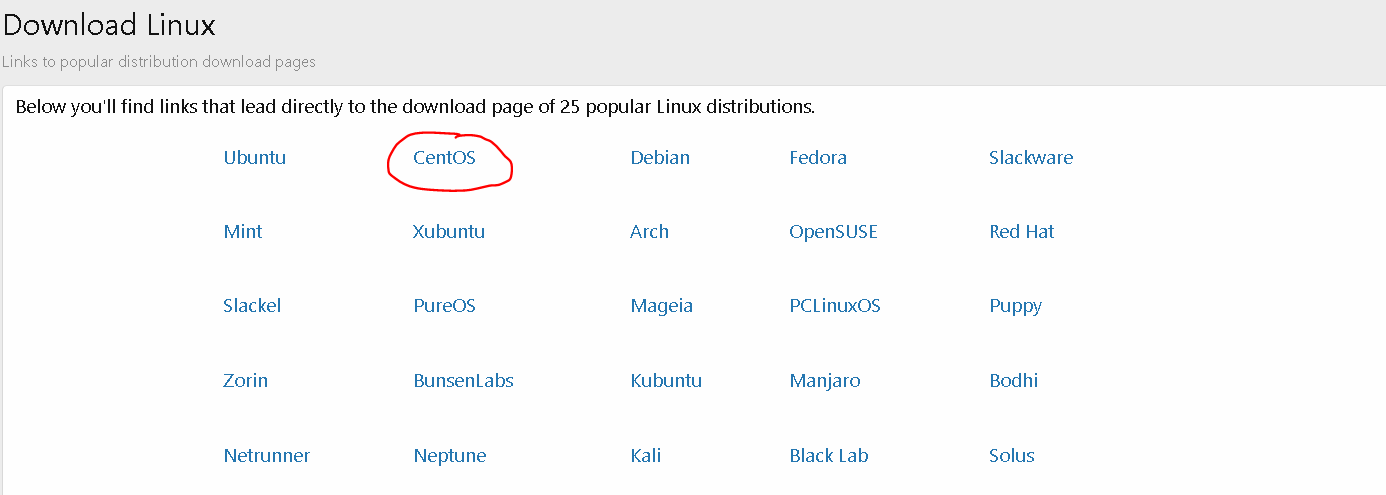This screenshot has width=1386, height=495.
Task: Open the PCLinuxOS link
Action: coord(835,305)
